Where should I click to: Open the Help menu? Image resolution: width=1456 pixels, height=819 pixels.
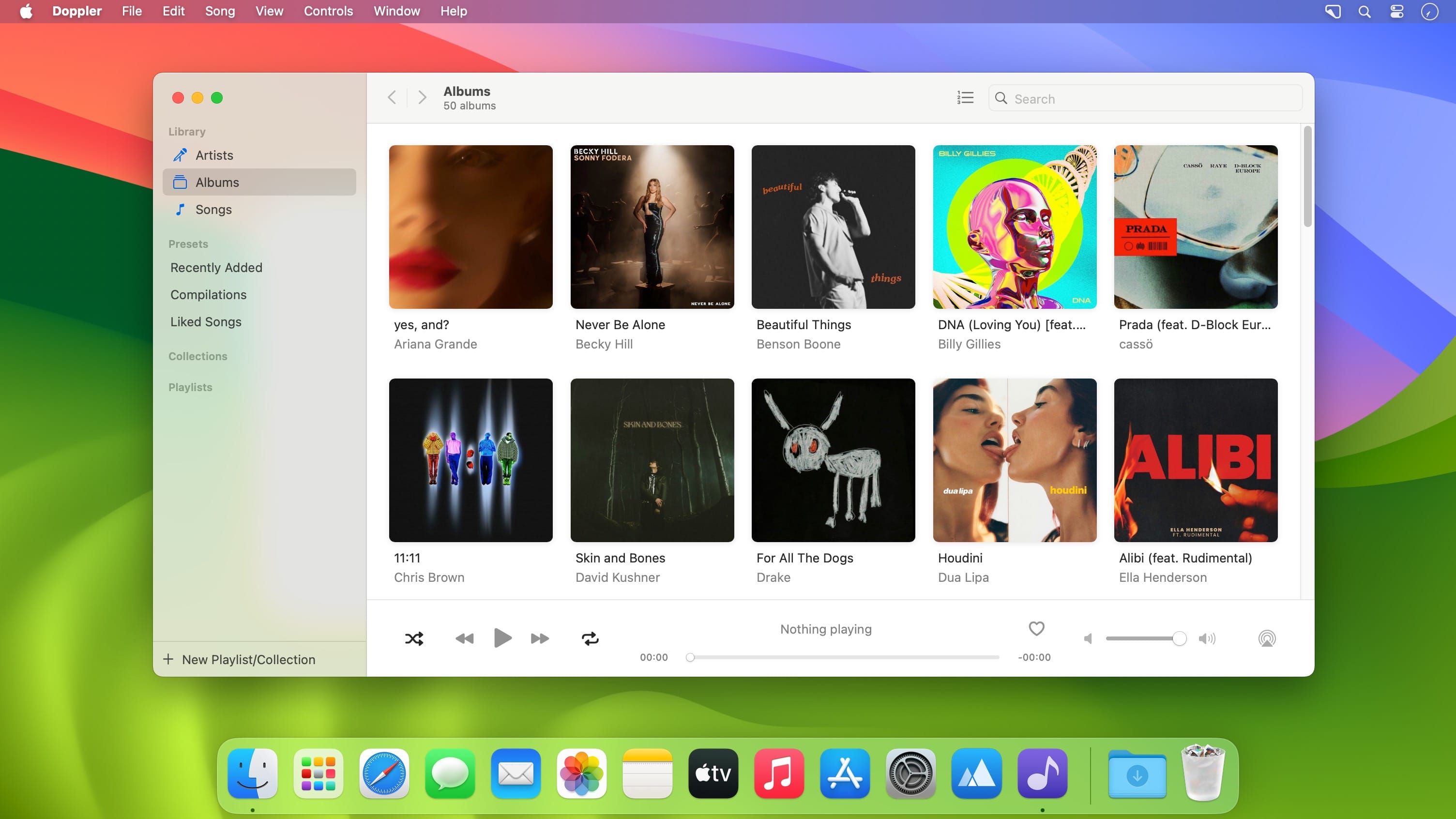tap(453, 11)
